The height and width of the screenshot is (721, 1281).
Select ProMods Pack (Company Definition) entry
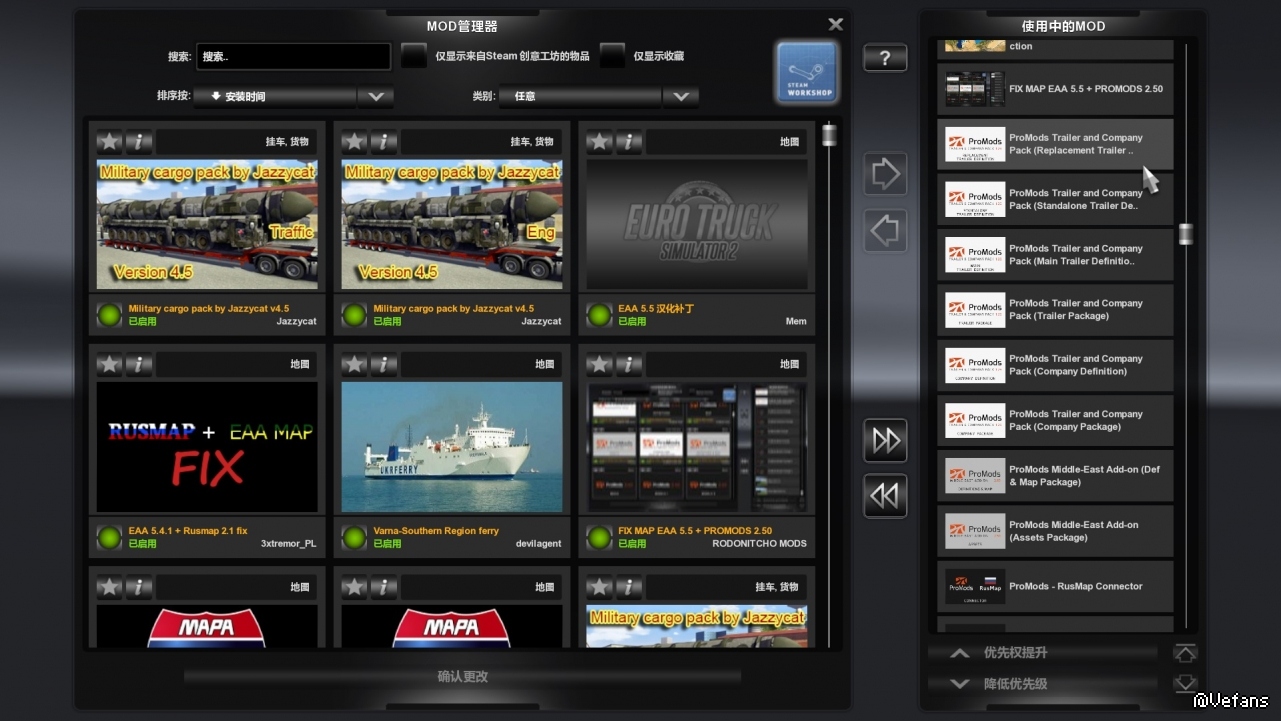[1055, 365]
